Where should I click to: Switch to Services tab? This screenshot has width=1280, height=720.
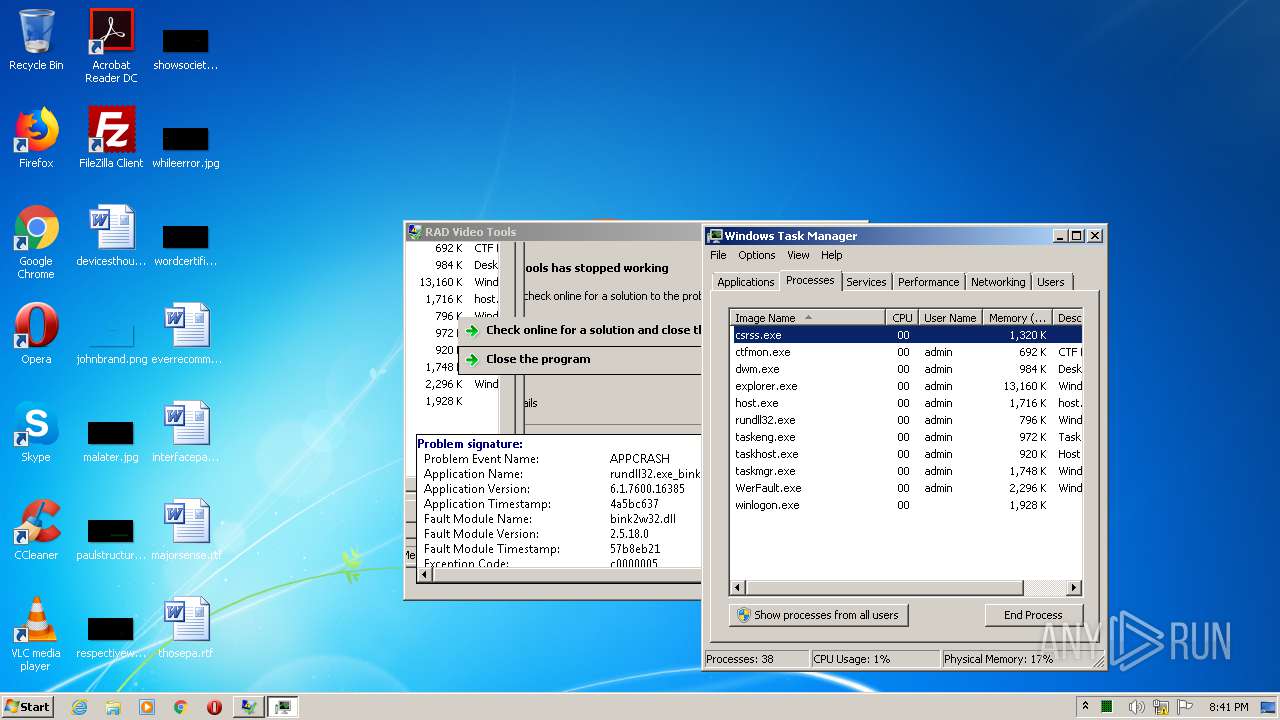click(866, 282)
